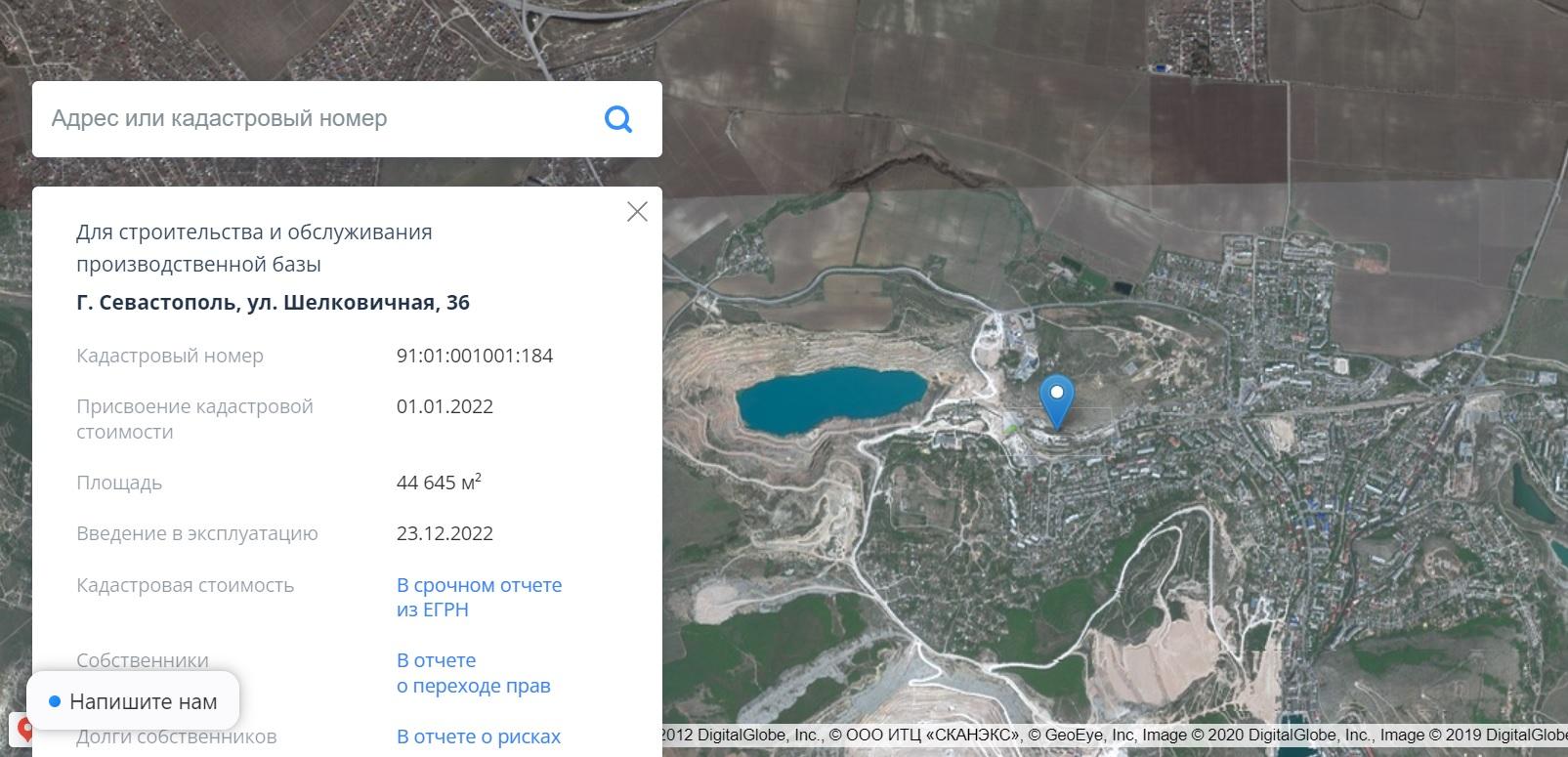
Task: Click cadastral number value 91:01:001001:184
Action: (x=474, y=356)
